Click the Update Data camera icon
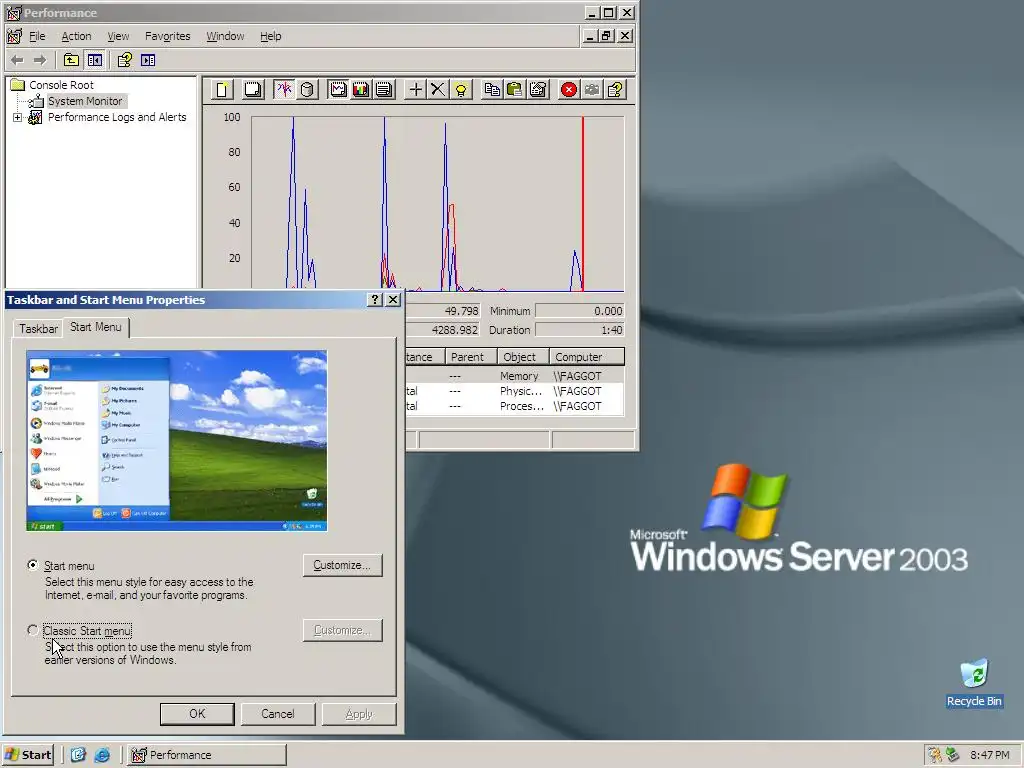This screenshot has width=1024, height=768. [x=592, y=89]
